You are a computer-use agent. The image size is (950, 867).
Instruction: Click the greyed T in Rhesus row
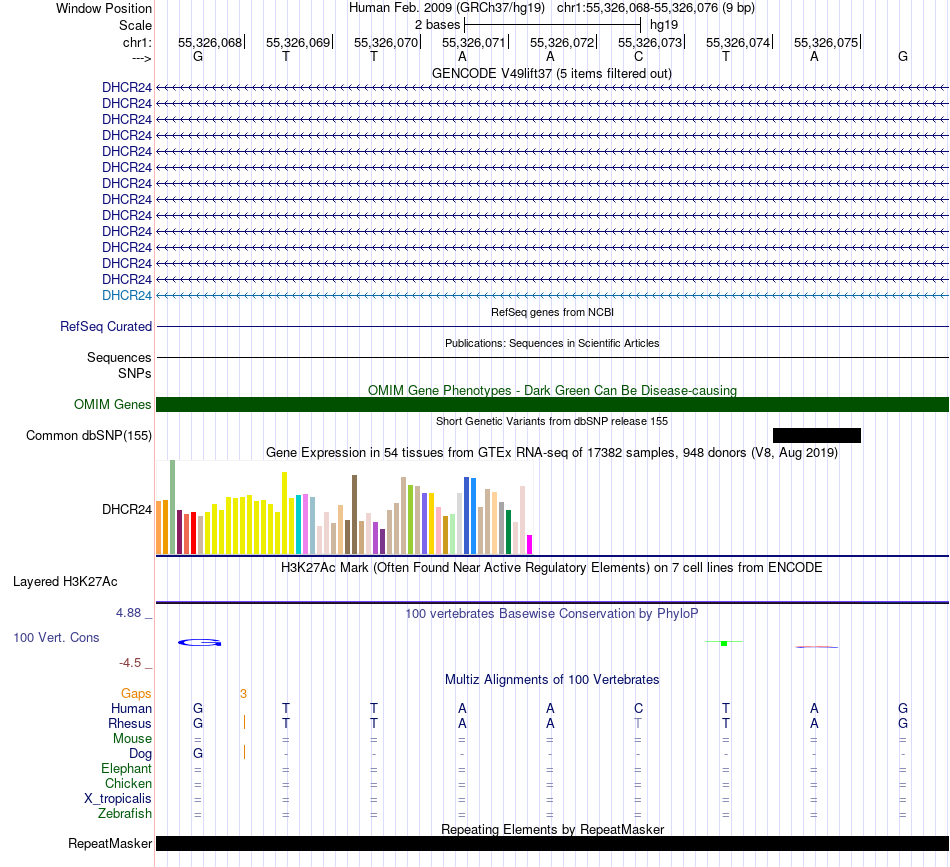coord(638,723)
